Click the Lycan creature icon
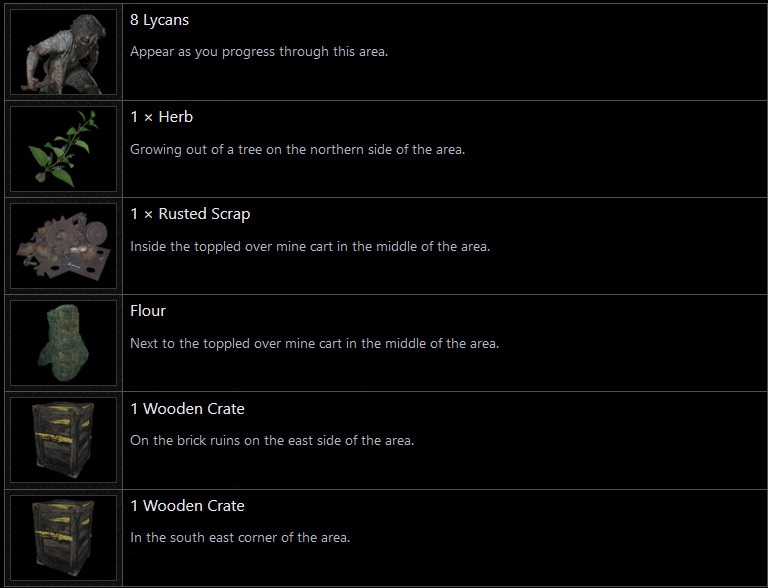 tap(62, 52)
